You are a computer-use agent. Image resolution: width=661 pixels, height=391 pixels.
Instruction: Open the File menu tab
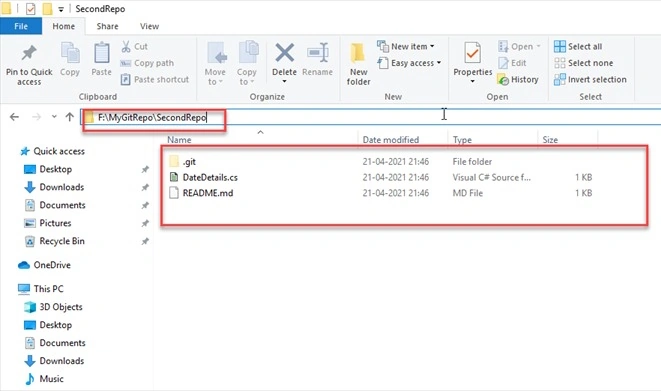click(21, 26)
